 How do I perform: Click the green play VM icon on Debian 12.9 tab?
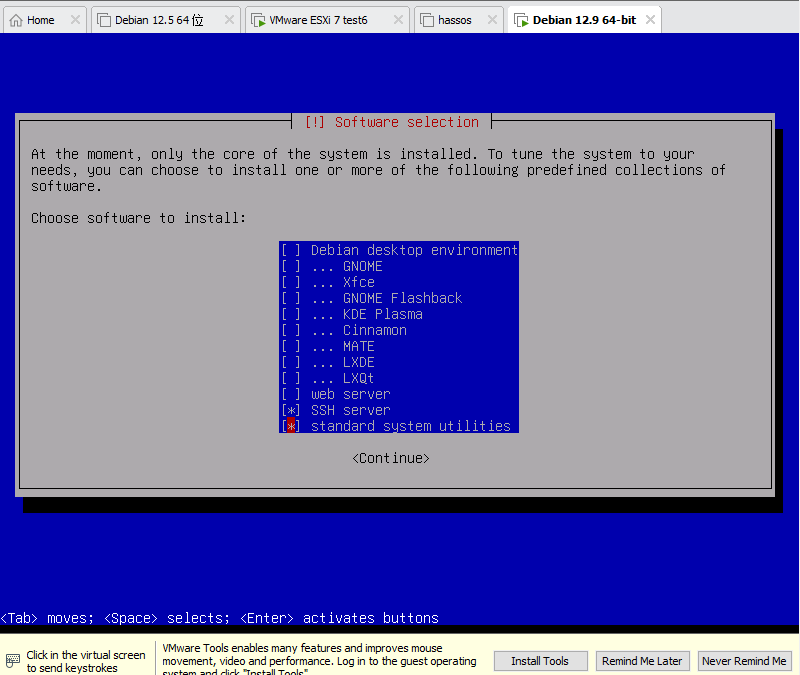[521, 18]
